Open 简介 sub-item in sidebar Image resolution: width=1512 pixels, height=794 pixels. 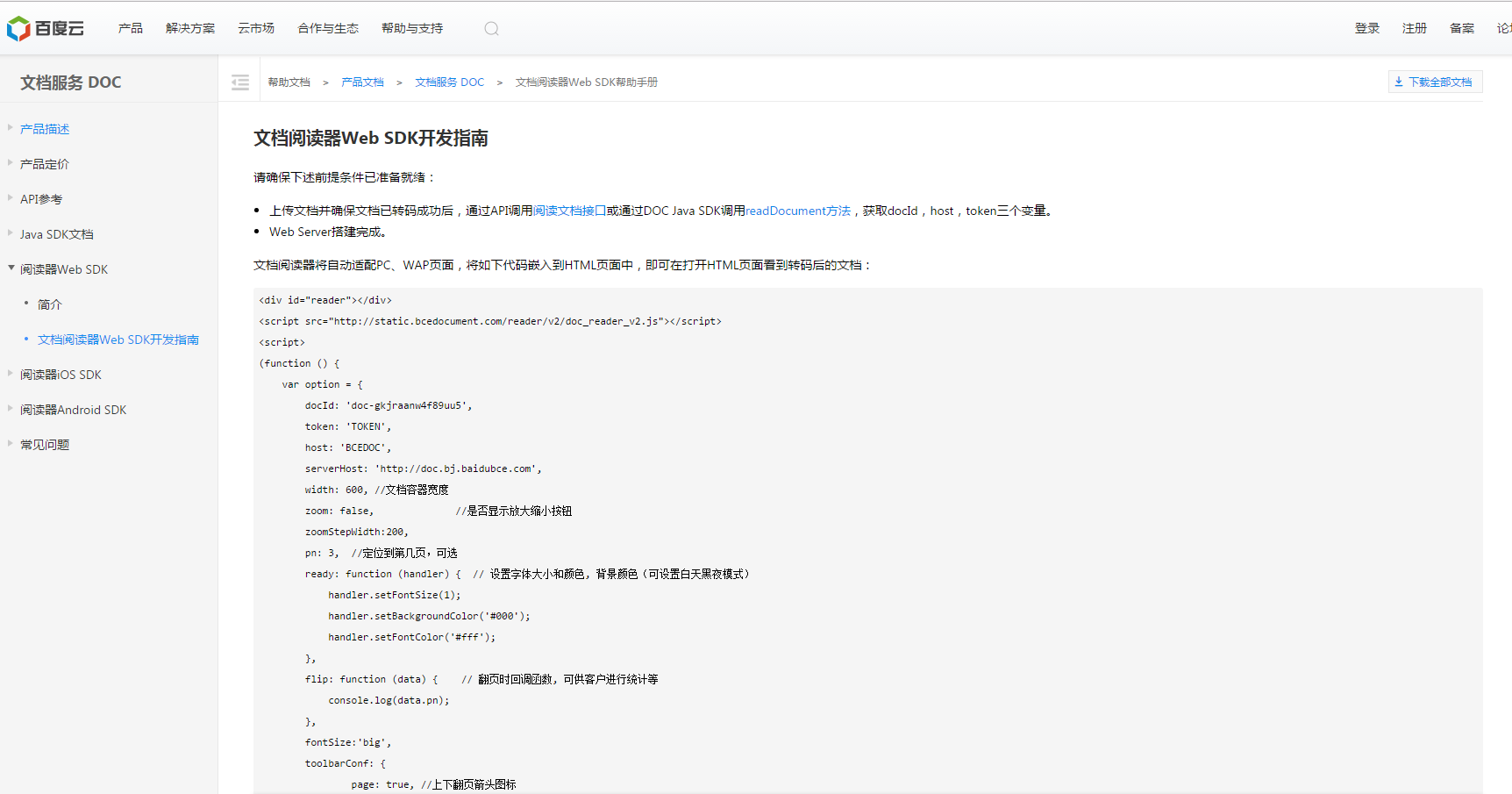[50, 304]
